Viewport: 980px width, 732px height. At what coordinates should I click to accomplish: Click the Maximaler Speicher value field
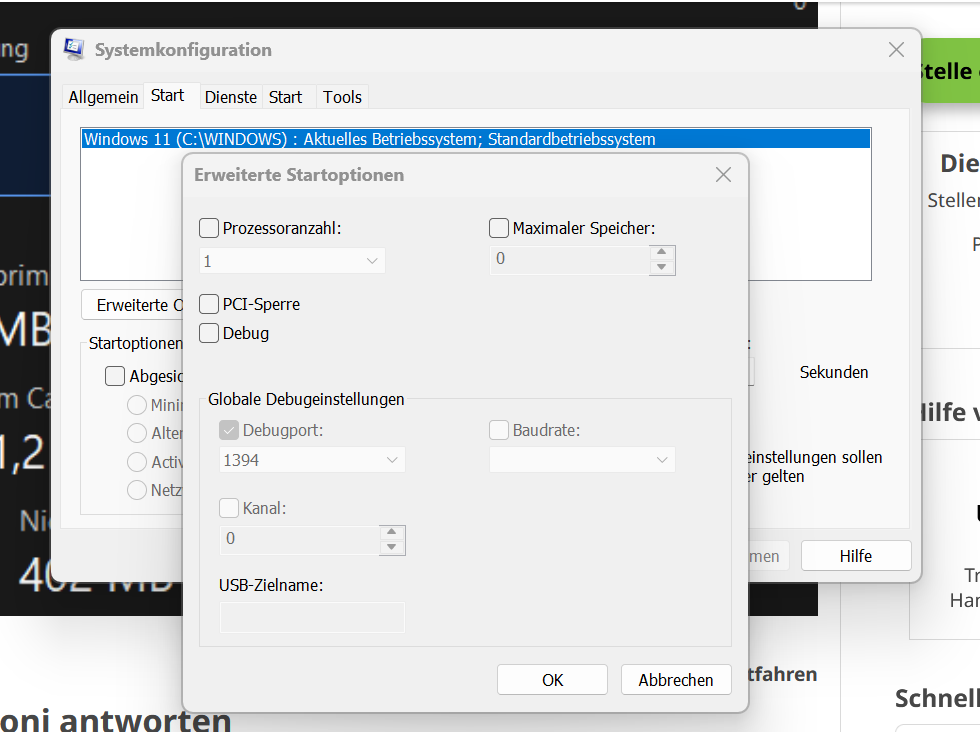(569, 259)
